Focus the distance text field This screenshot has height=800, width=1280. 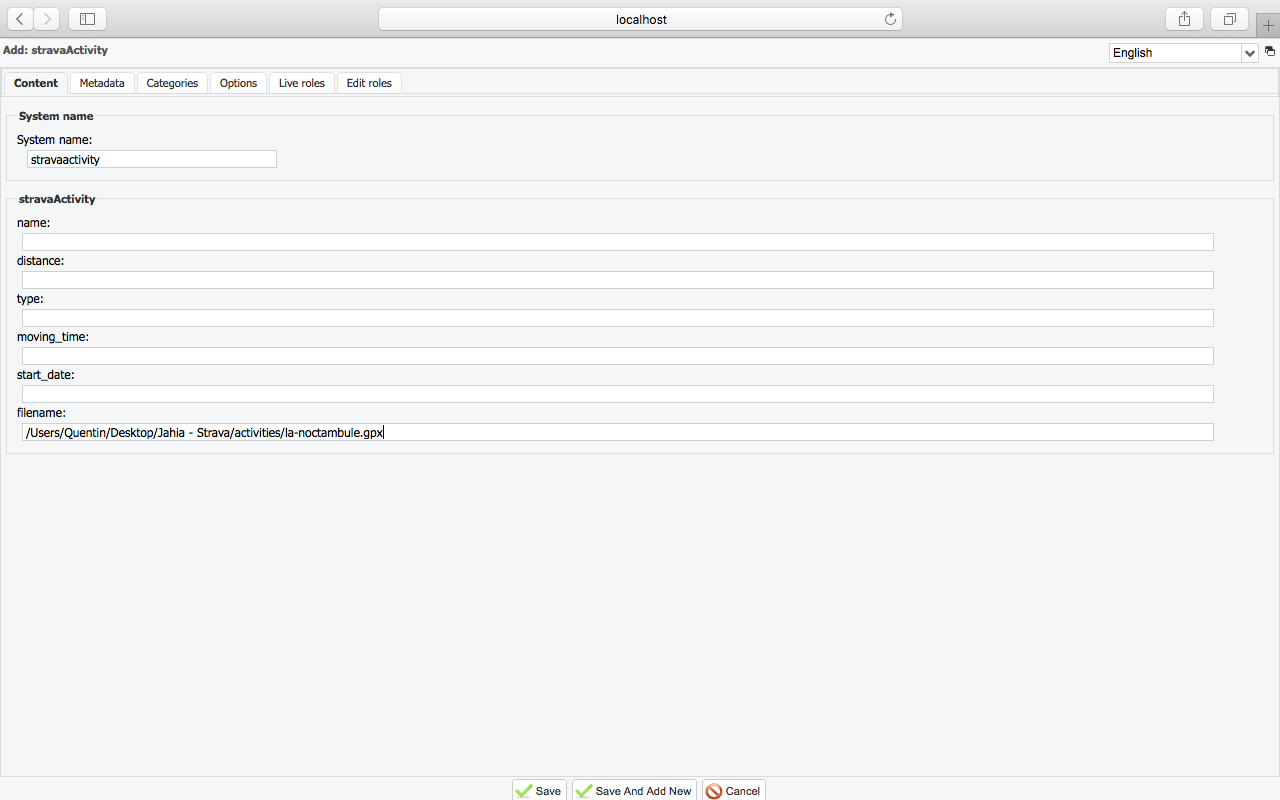617,280
